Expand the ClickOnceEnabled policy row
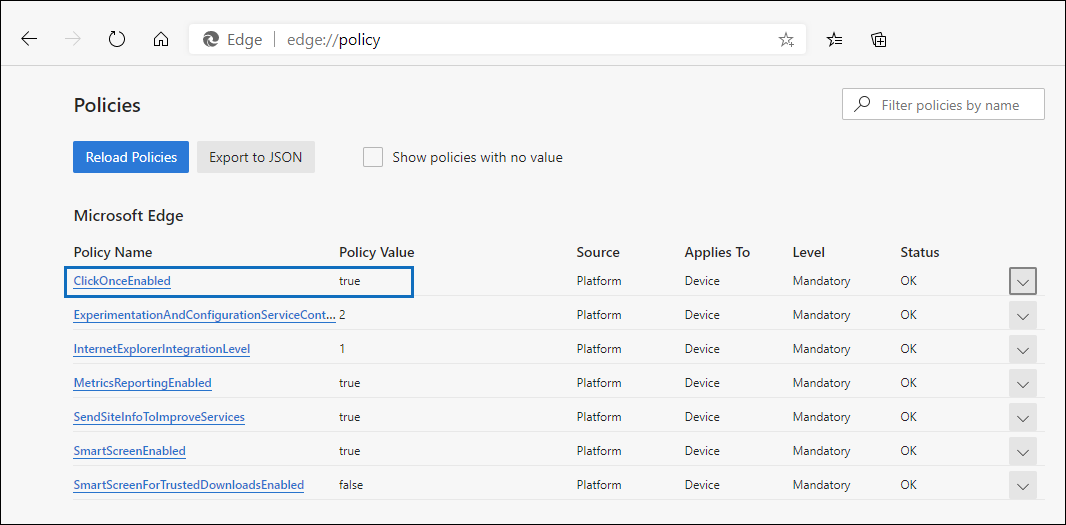Viewport: 1066px width, 525px height. coord(1022,281)
